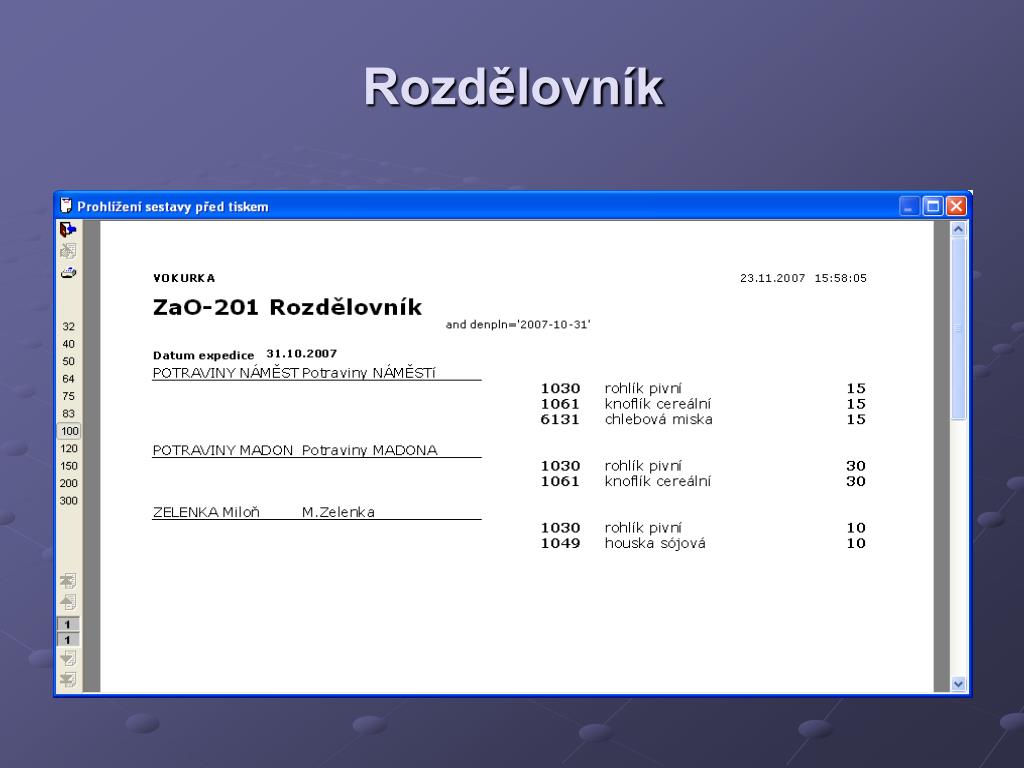Click the expedition date '31.10.2007'
Viewport: 1024px width, 768px height.
302,353
